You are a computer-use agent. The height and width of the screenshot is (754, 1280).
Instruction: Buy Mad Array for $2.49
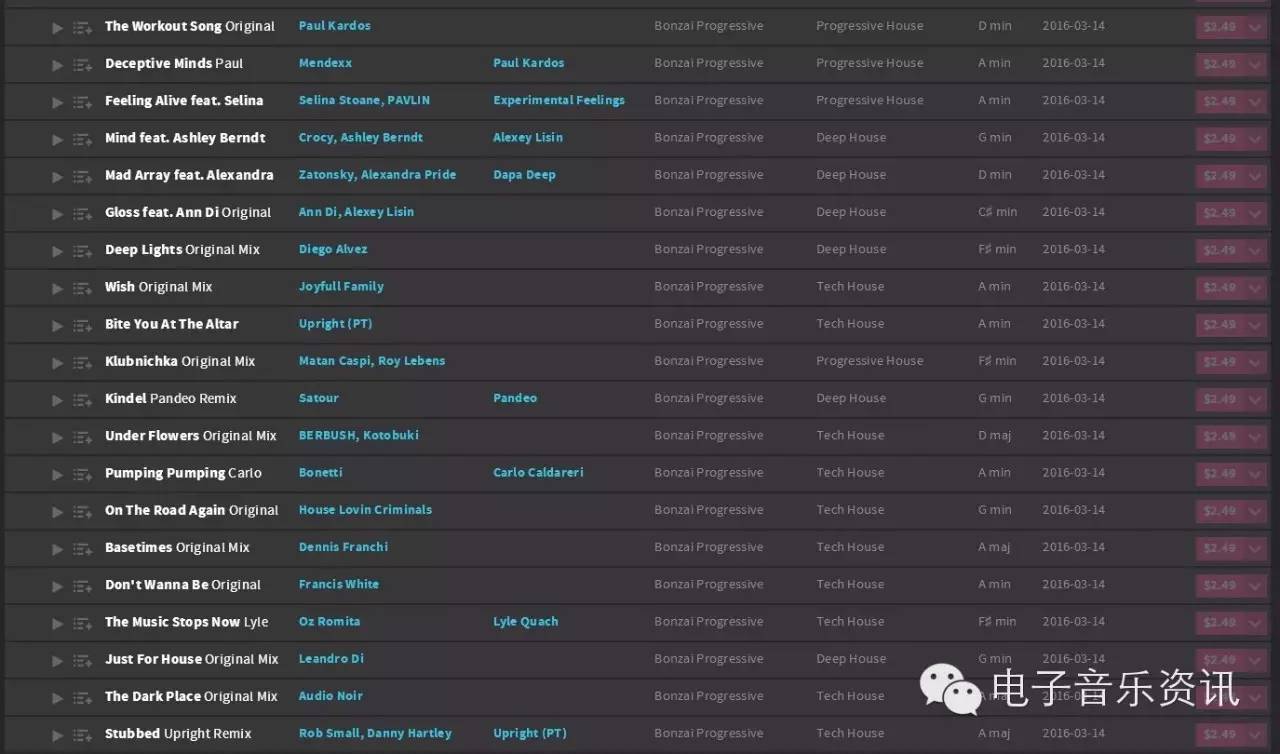pyautogui.click(x=1219, y=176)
